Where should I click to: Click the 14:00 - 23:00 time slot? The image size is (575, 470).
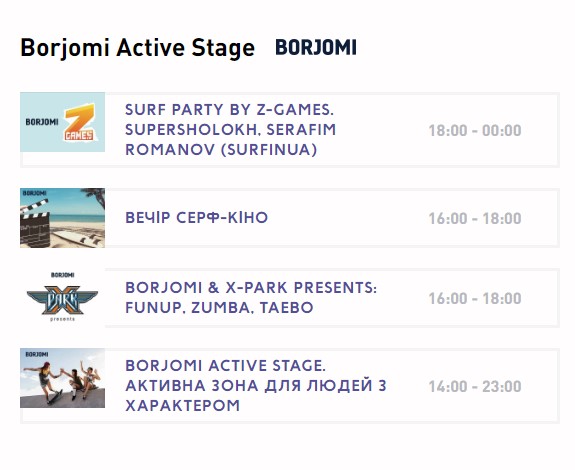point(475,386)
